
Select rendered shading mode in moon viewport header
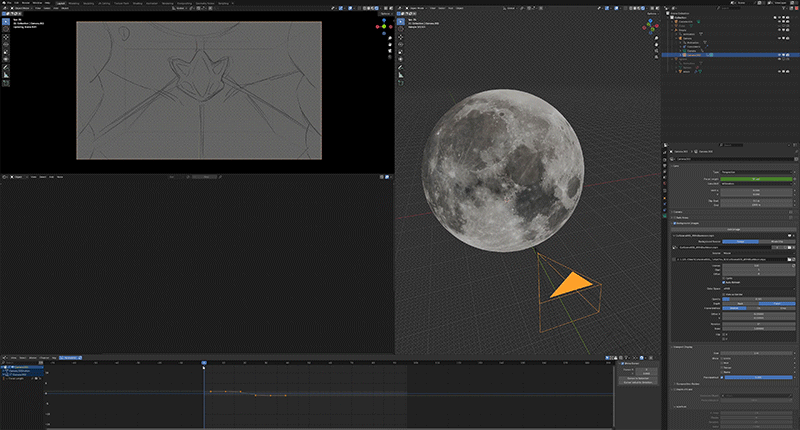pos(643,8)
